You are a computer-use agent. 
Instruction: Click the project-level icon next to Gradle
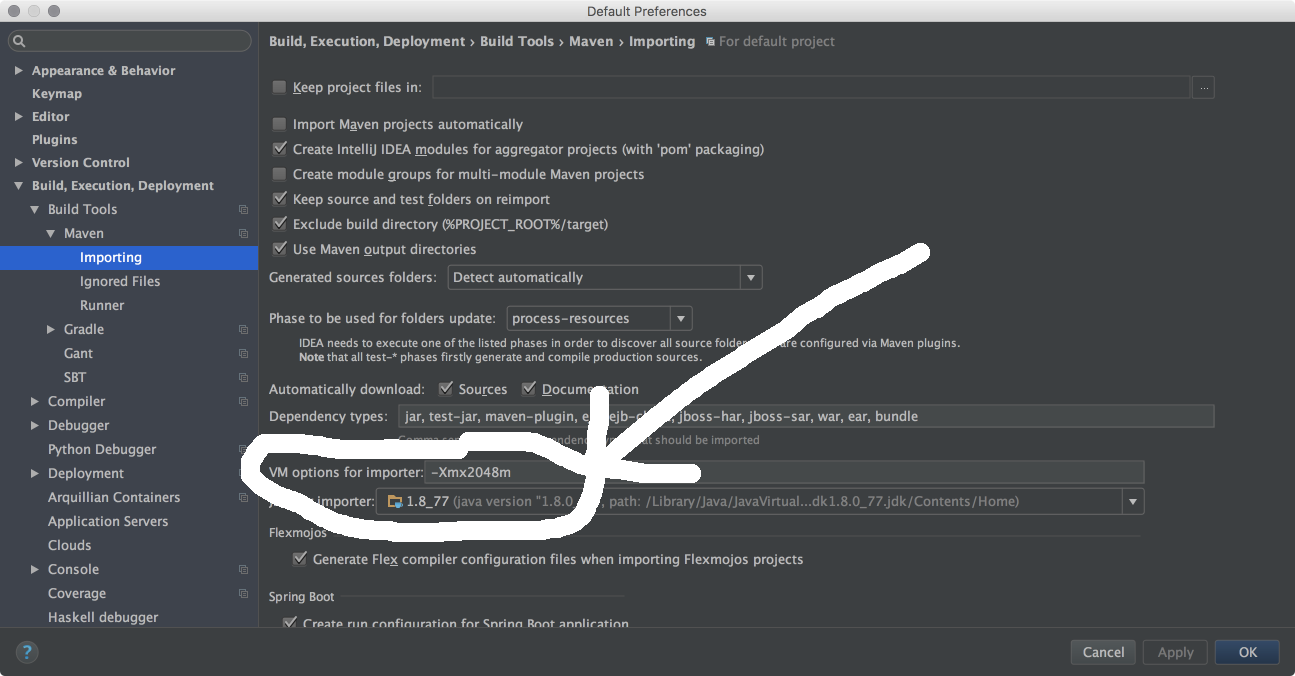[243, 330]
